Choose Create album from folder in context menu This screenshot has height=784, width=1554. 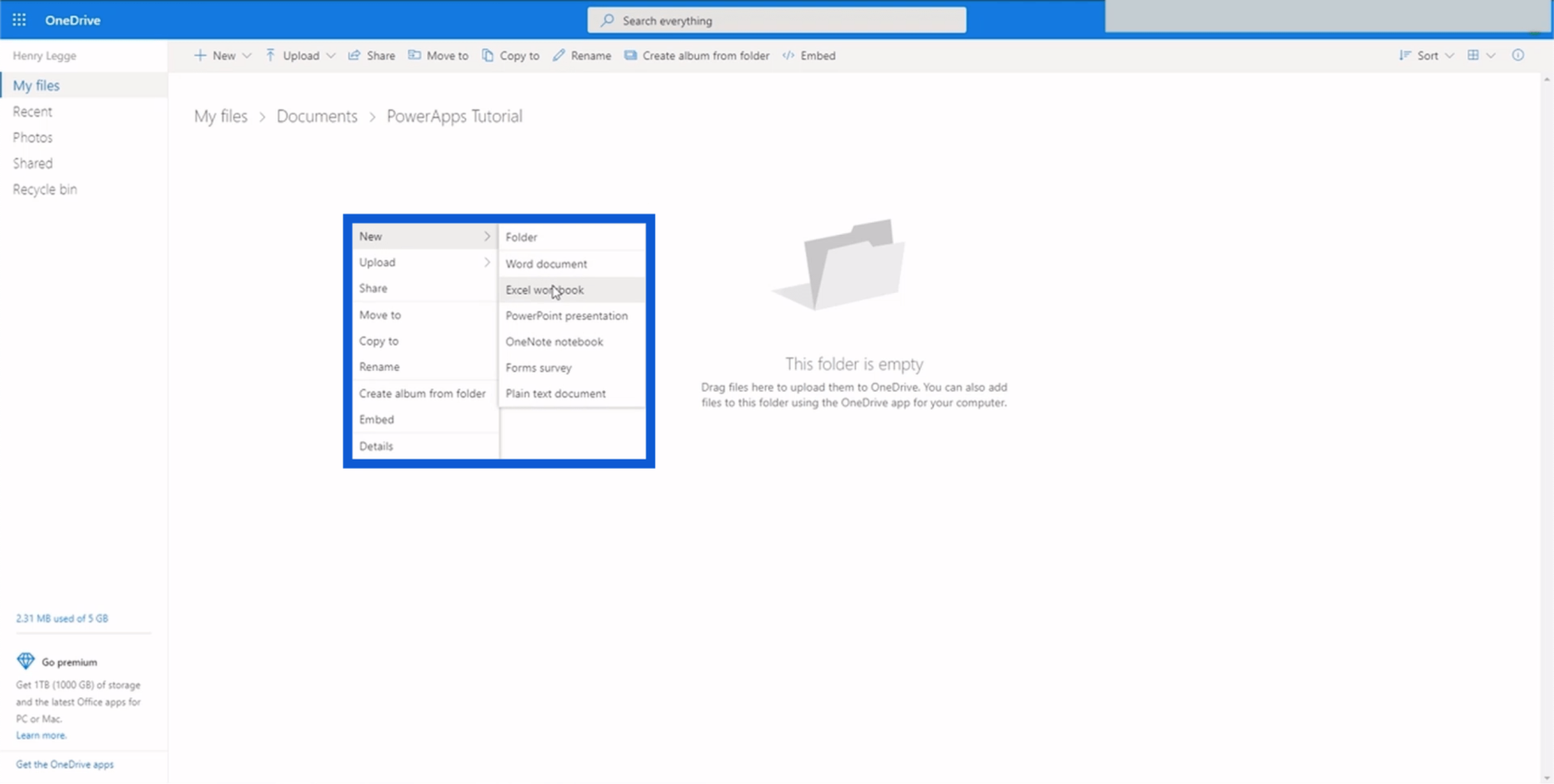[425, 393]
